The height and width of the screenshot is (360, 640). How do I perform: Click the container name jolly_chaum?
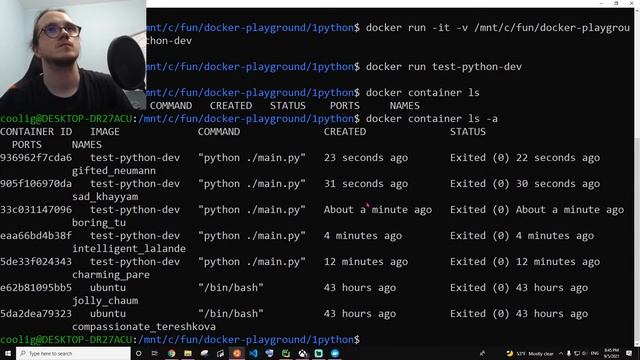tap(105, 301)
